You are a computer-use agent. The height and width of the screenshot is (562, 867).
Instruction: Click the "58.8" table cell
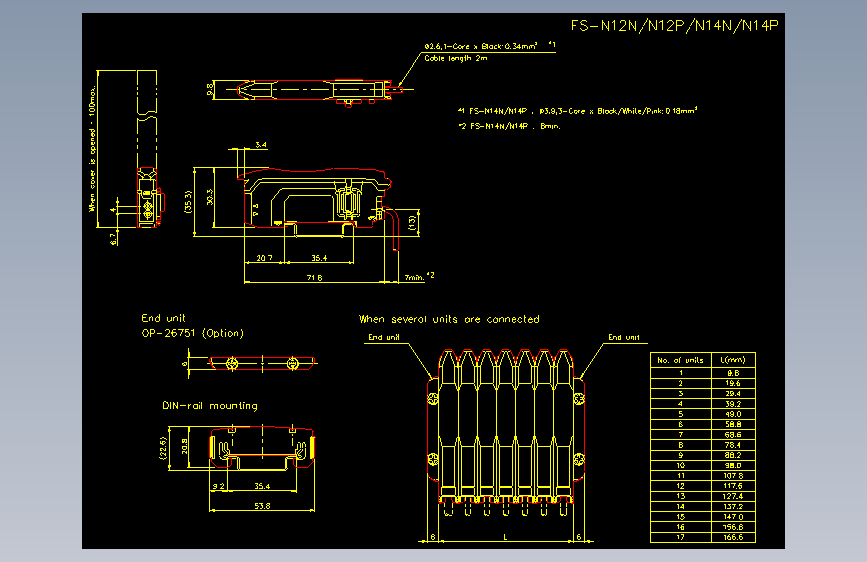(733, 424)
